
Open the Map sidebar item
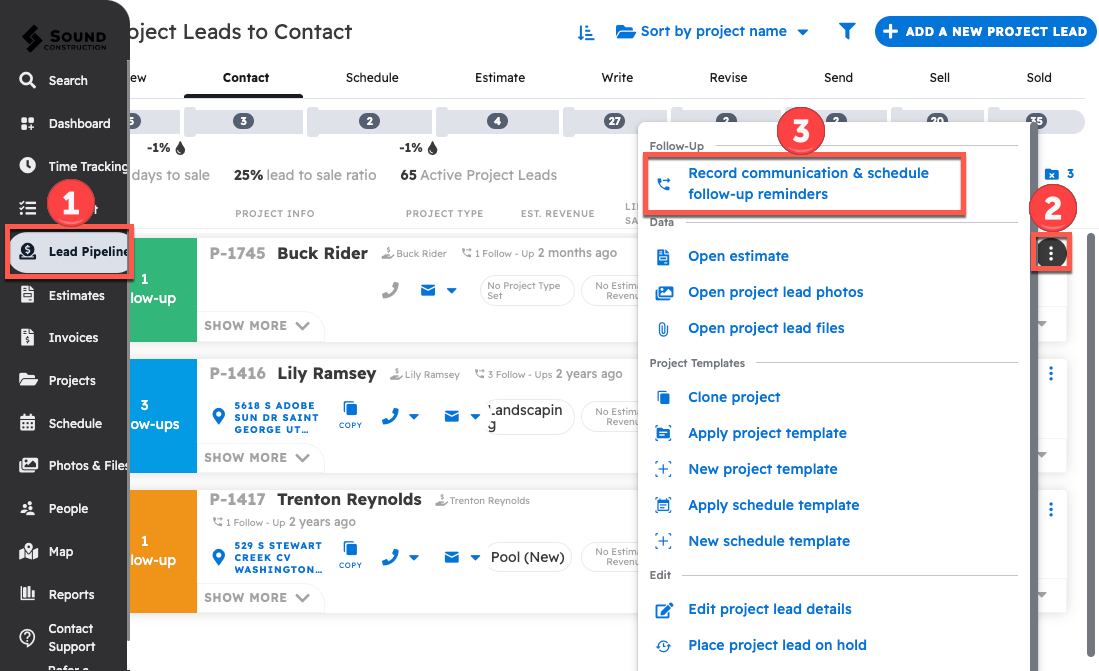[61, 552]
